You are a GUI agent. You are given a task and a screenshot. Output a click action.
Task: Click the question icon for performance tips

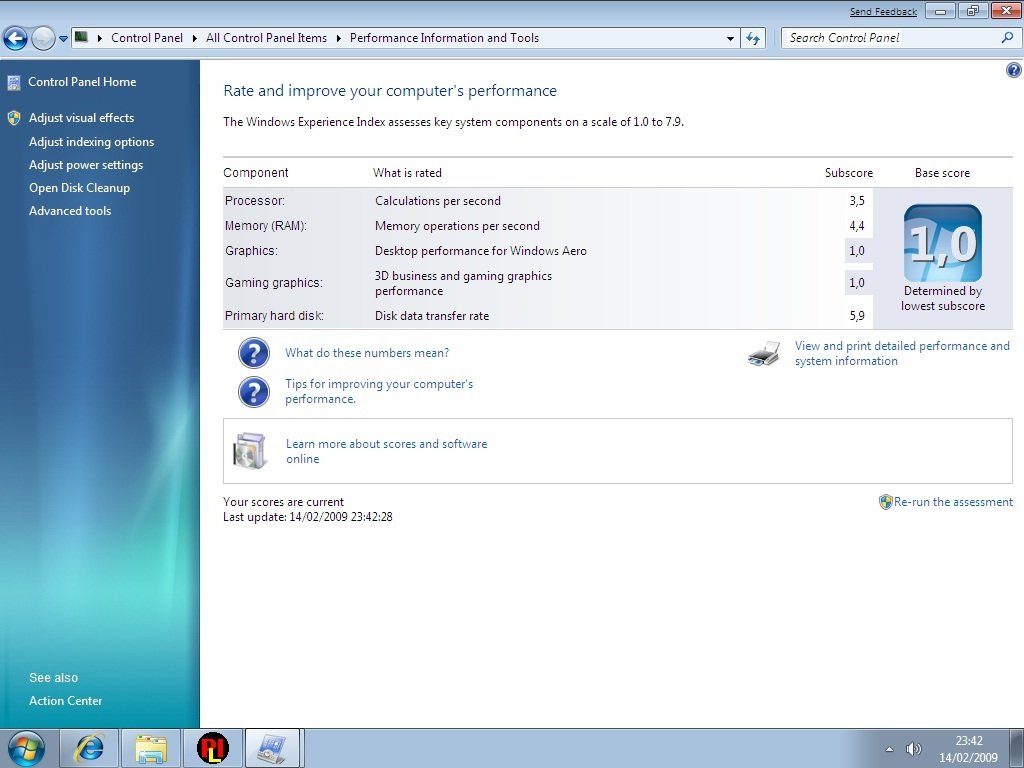254,392
